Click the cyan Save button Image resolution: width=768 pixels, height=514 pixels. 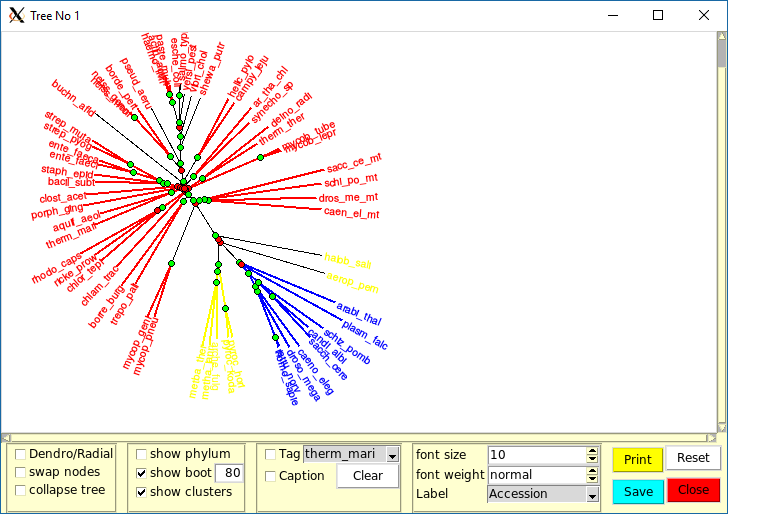[638, 491]
